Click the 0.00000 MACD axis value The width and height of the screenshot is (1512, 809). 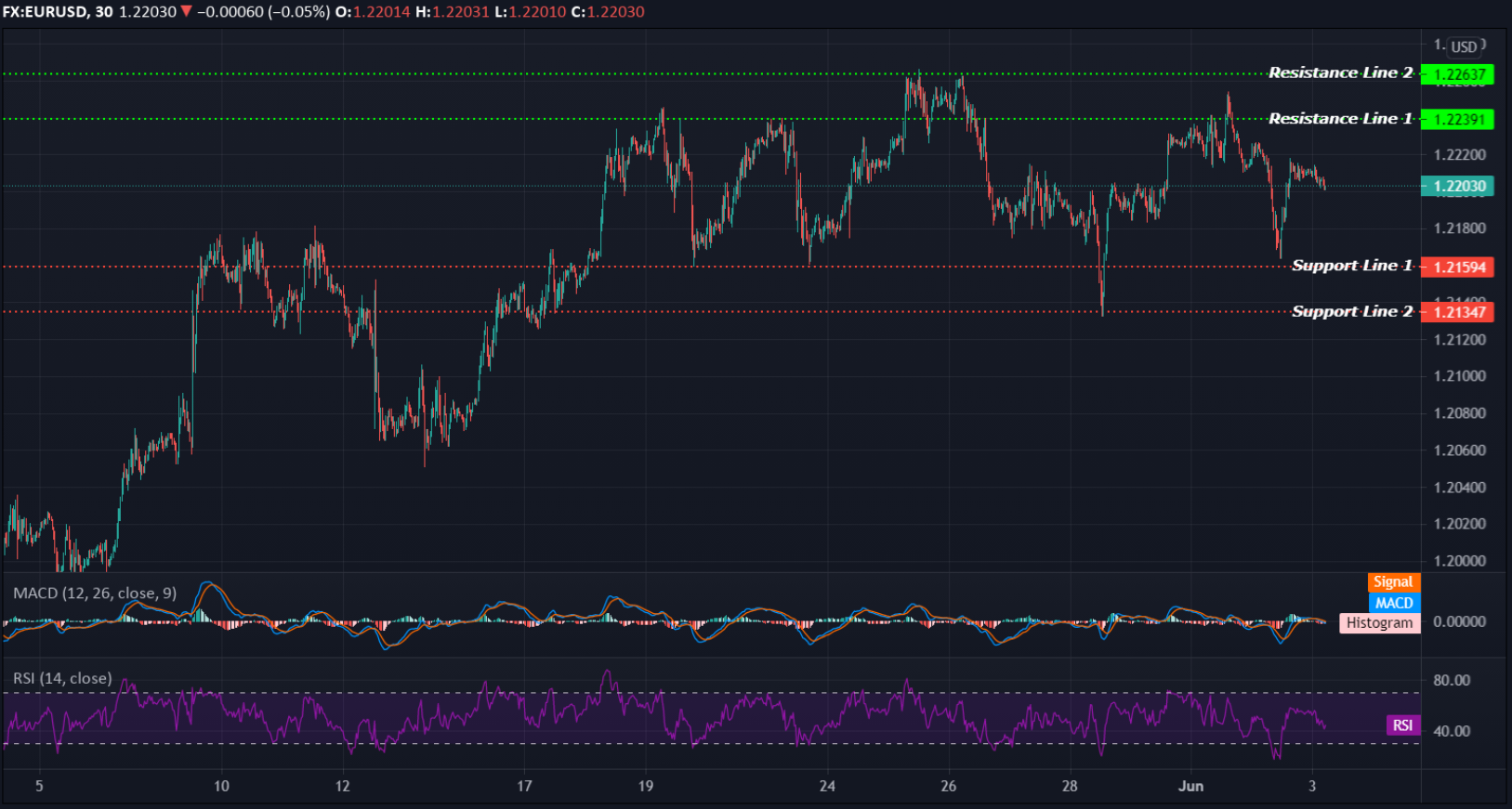point(1459,621)
